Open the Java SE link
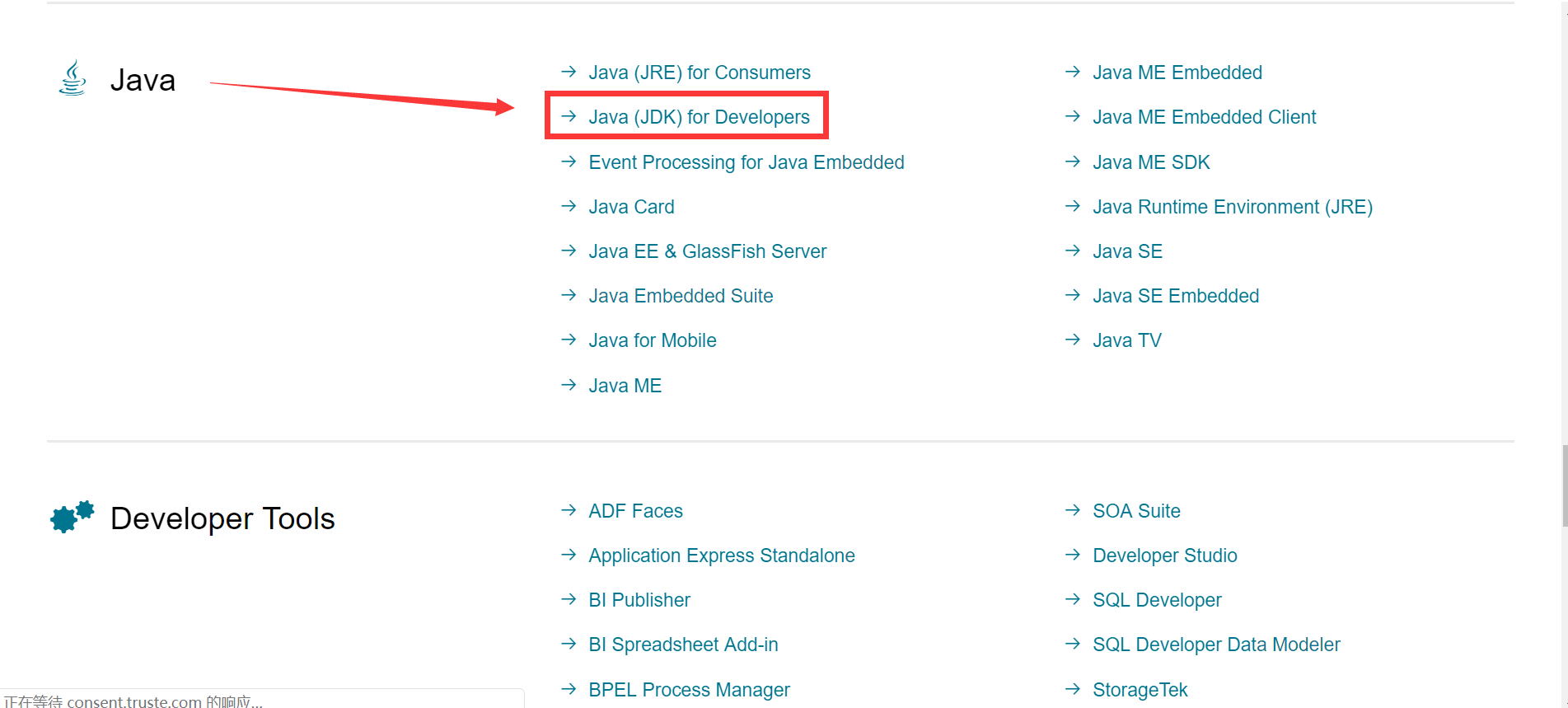 [1127, 251]
